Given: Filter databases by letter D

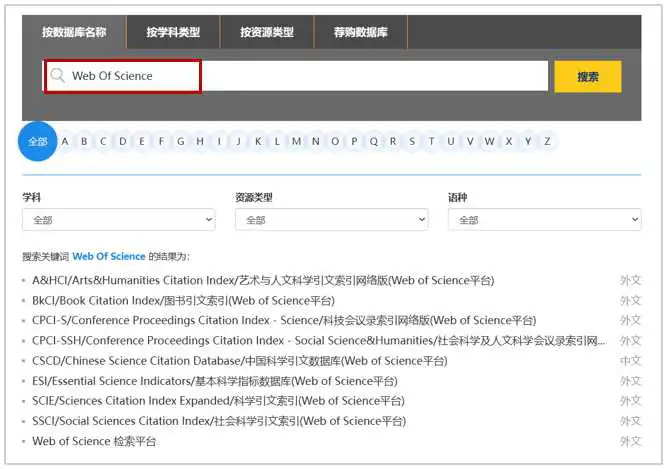Looking at the screenshot, I should [x=123, y=142].
